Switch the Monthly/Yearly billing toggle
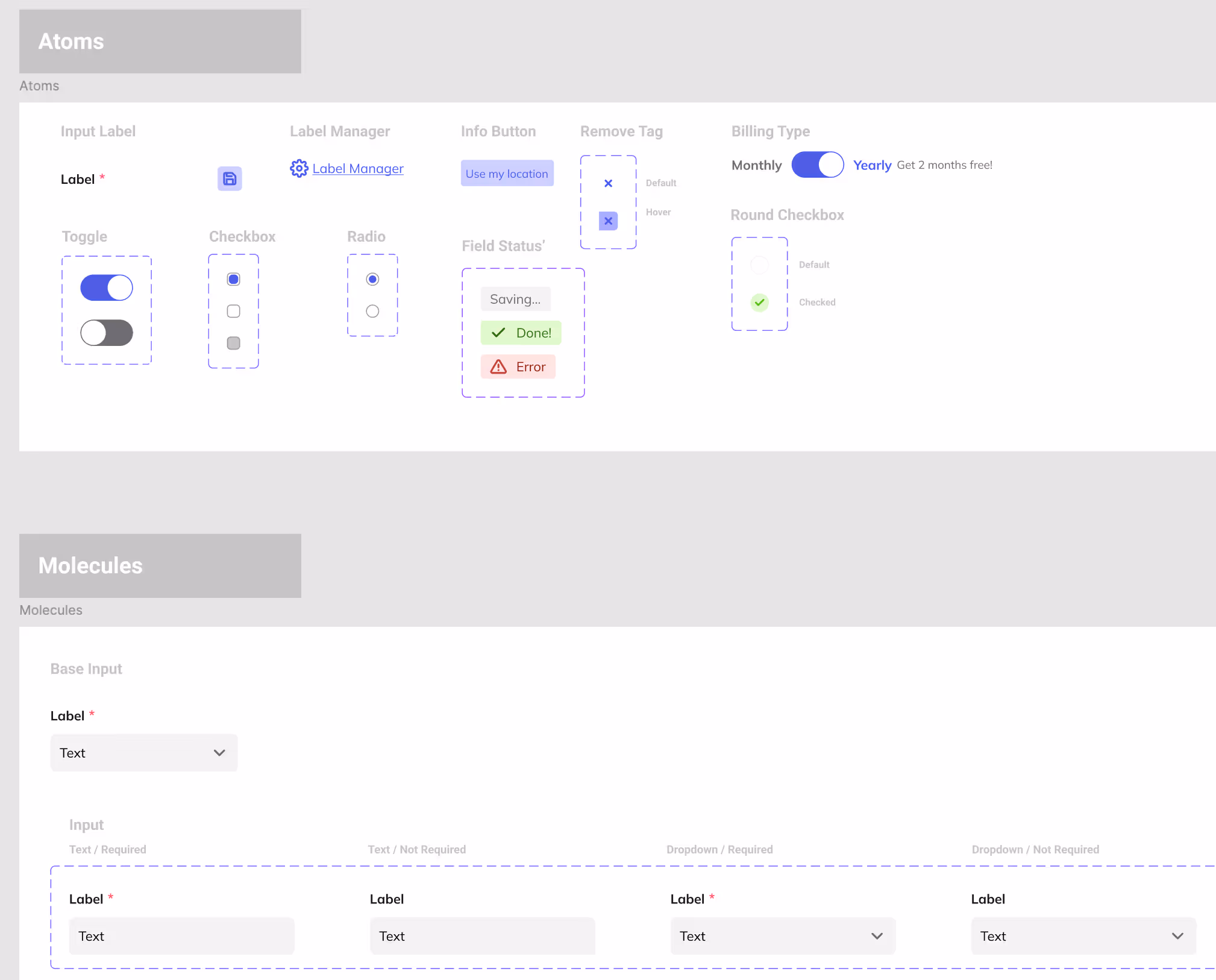This screenshot has width=1216, height=980. coord(817,165)
